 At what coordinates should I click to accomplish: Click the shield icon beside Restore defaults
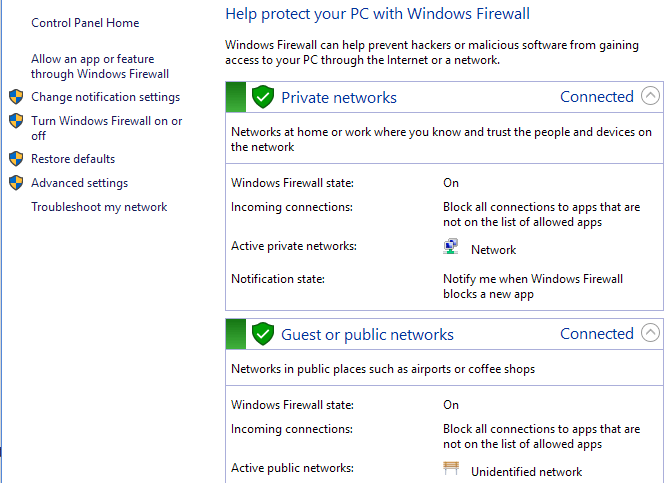tap(15, 159)
